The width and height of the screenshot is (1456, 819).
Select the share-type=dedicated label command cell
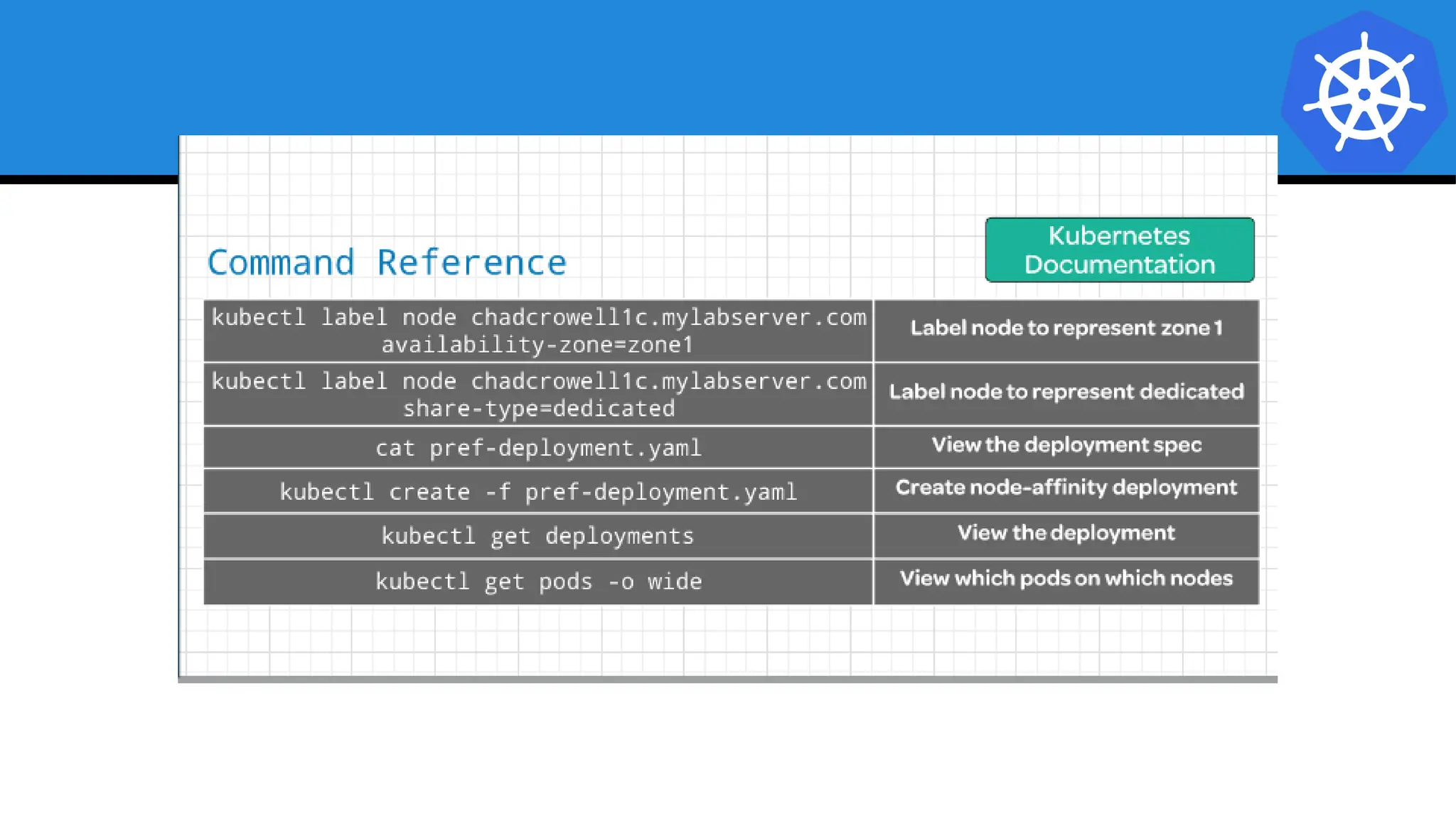(x=538, y=395)
